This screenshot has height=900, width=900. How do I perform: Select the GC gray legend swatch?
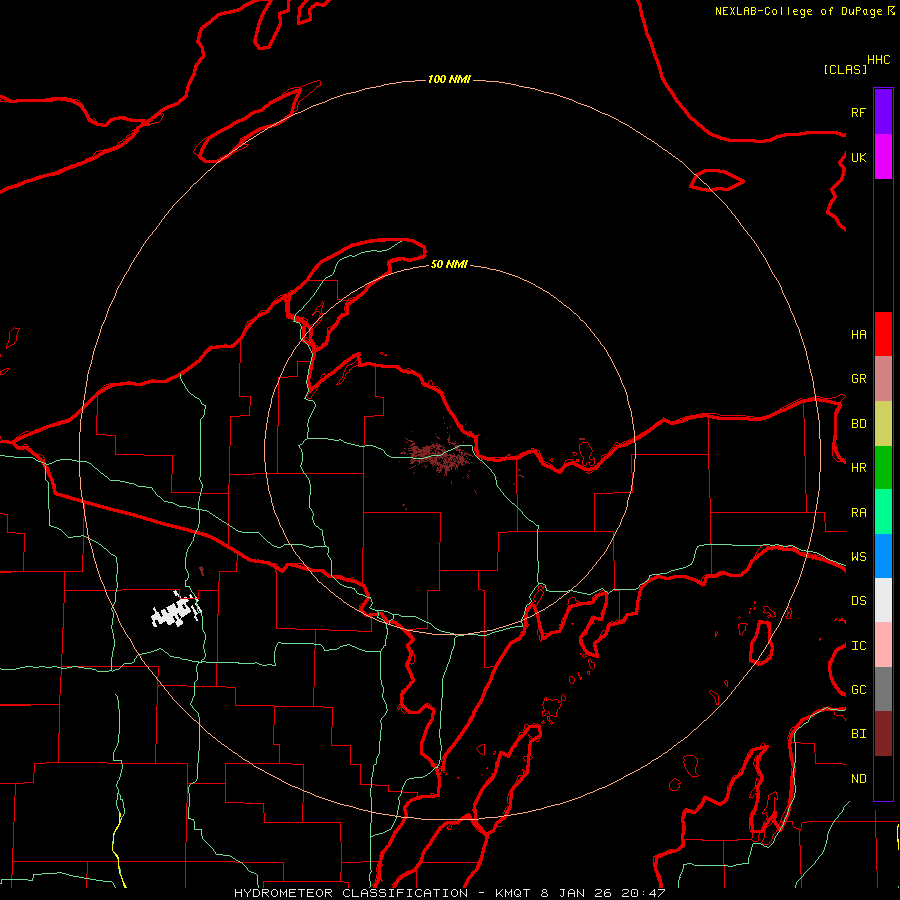tap(883, 689)
